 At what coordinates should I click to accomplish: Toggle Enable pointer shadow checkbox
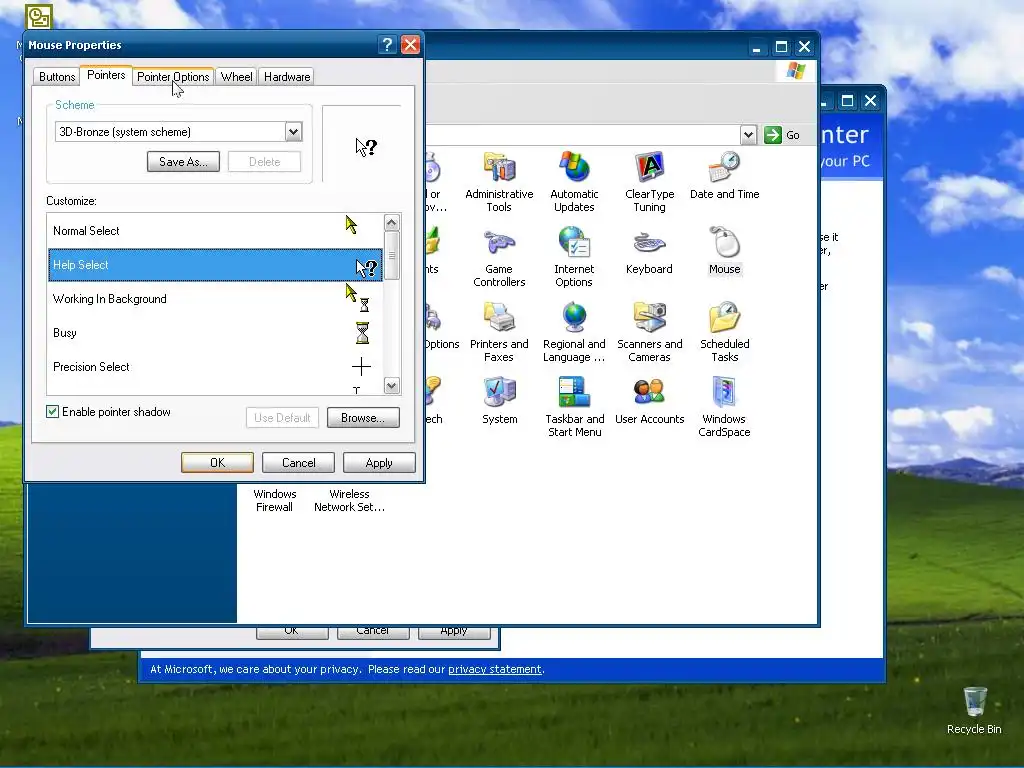[52, 411]
